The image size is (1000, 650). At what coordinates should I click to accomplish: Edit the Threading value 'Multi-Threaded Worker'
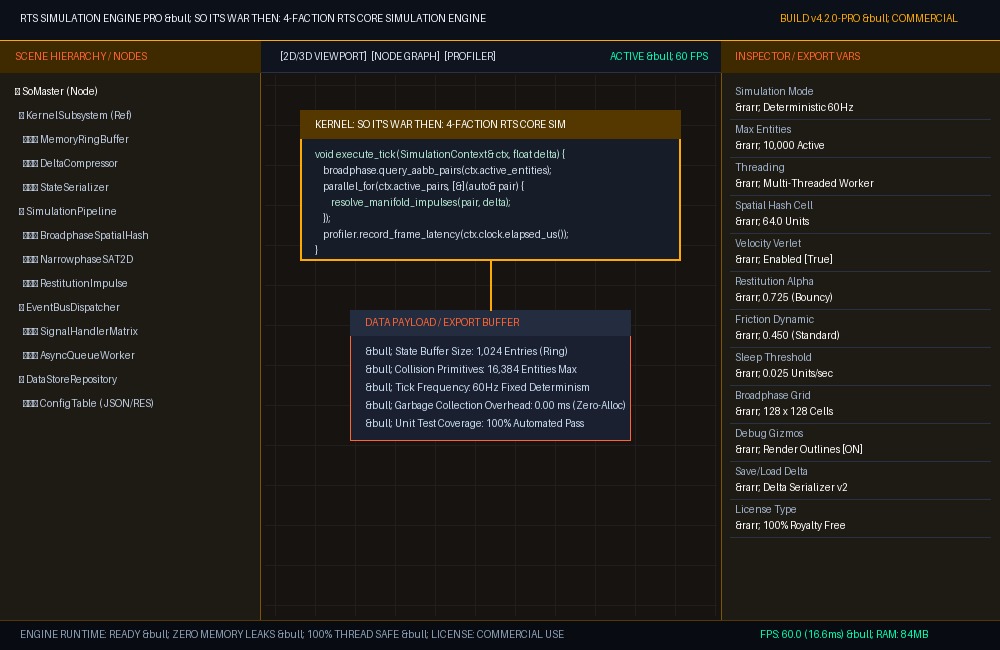tap(804, 183)
